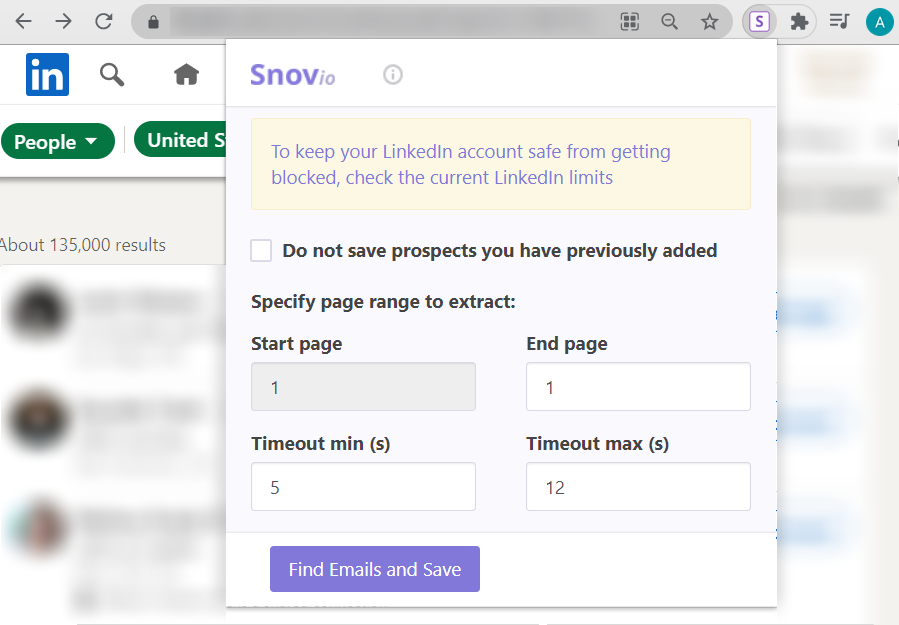
Task: Go back with the browser back arrow
Action: (23, 21)
